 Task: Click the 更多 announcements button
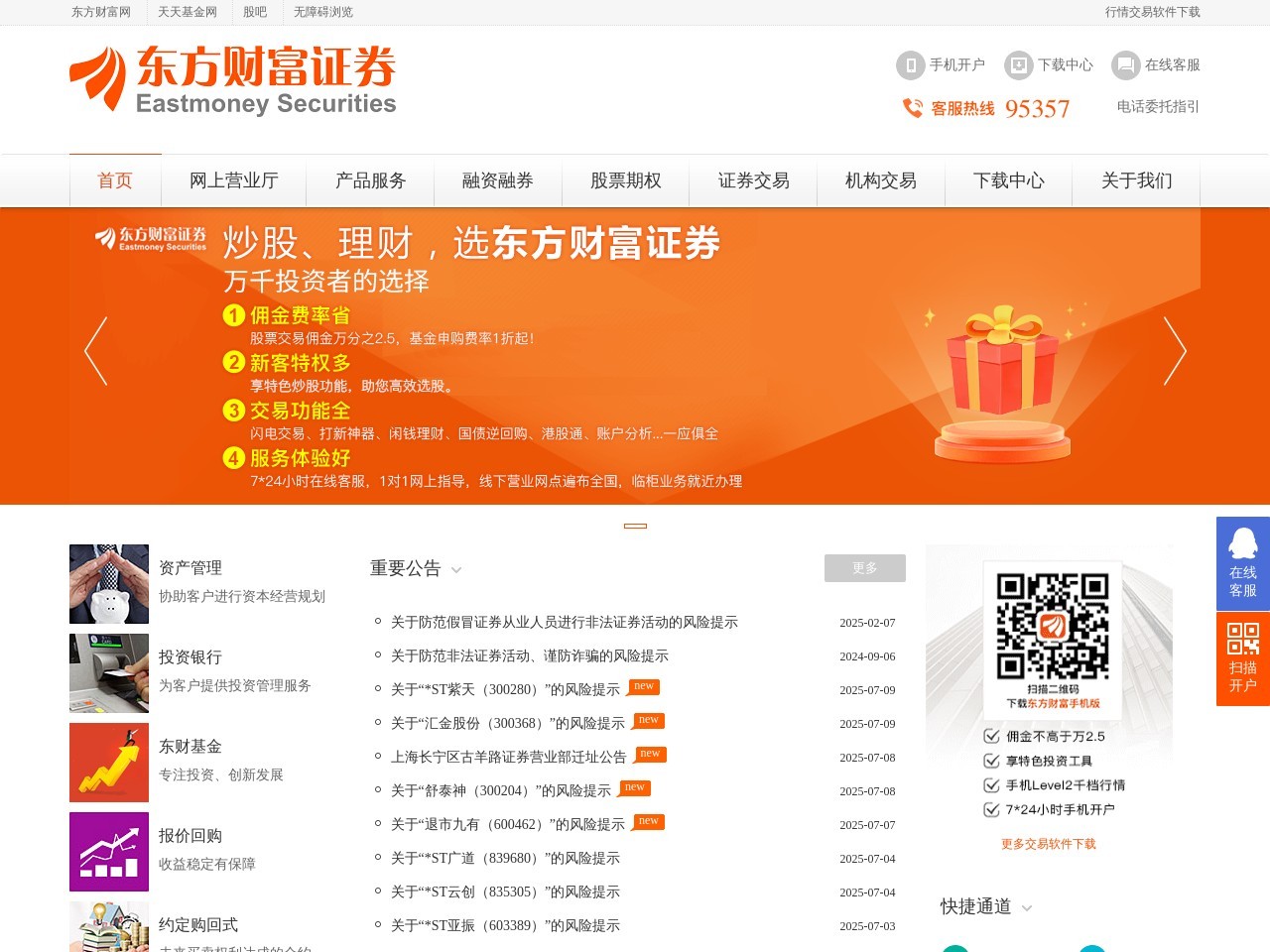pyautogui.click(x=864, y=567)
